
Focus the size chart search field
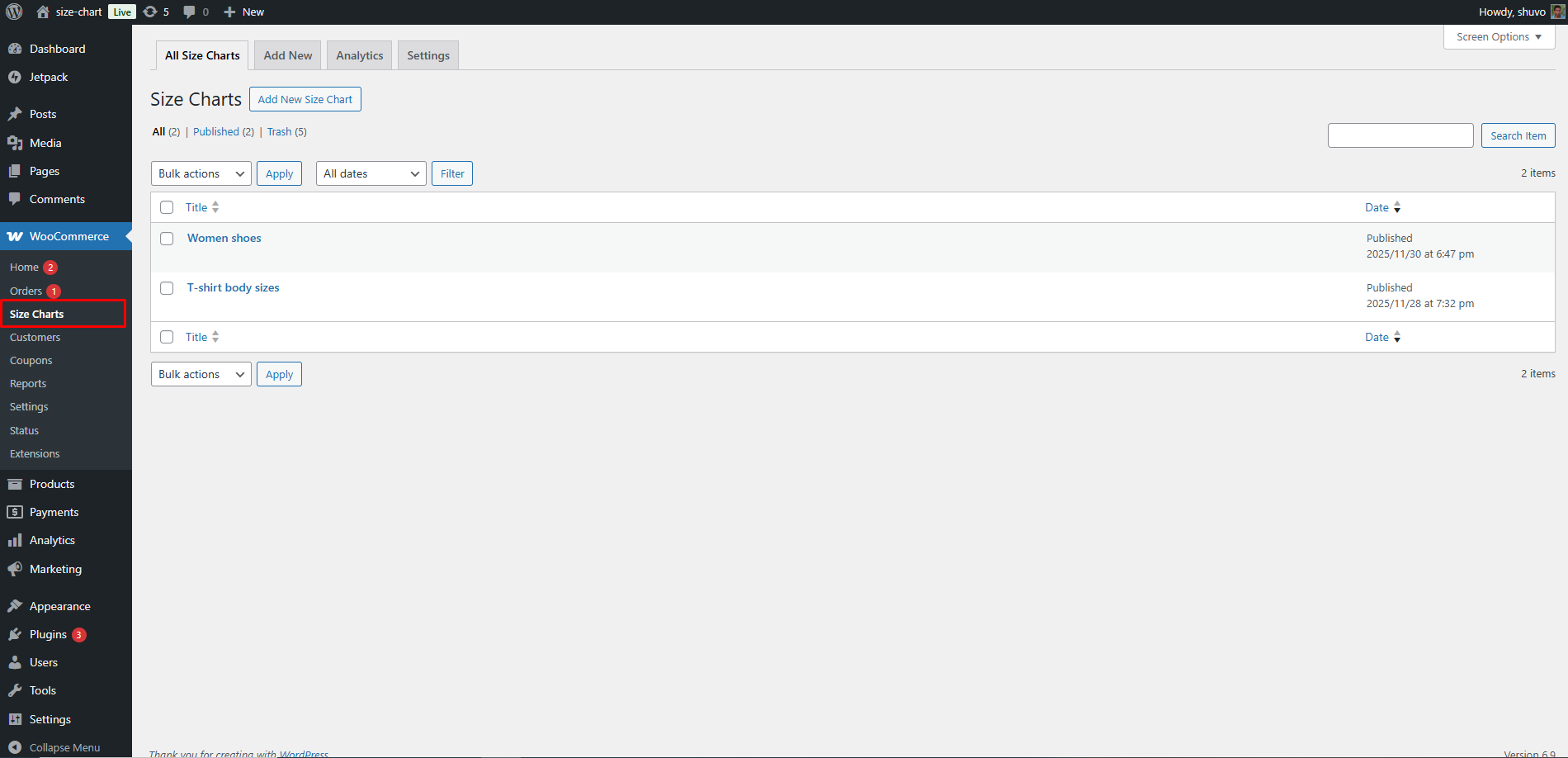pyautogui.click(x=1400, y=135)
